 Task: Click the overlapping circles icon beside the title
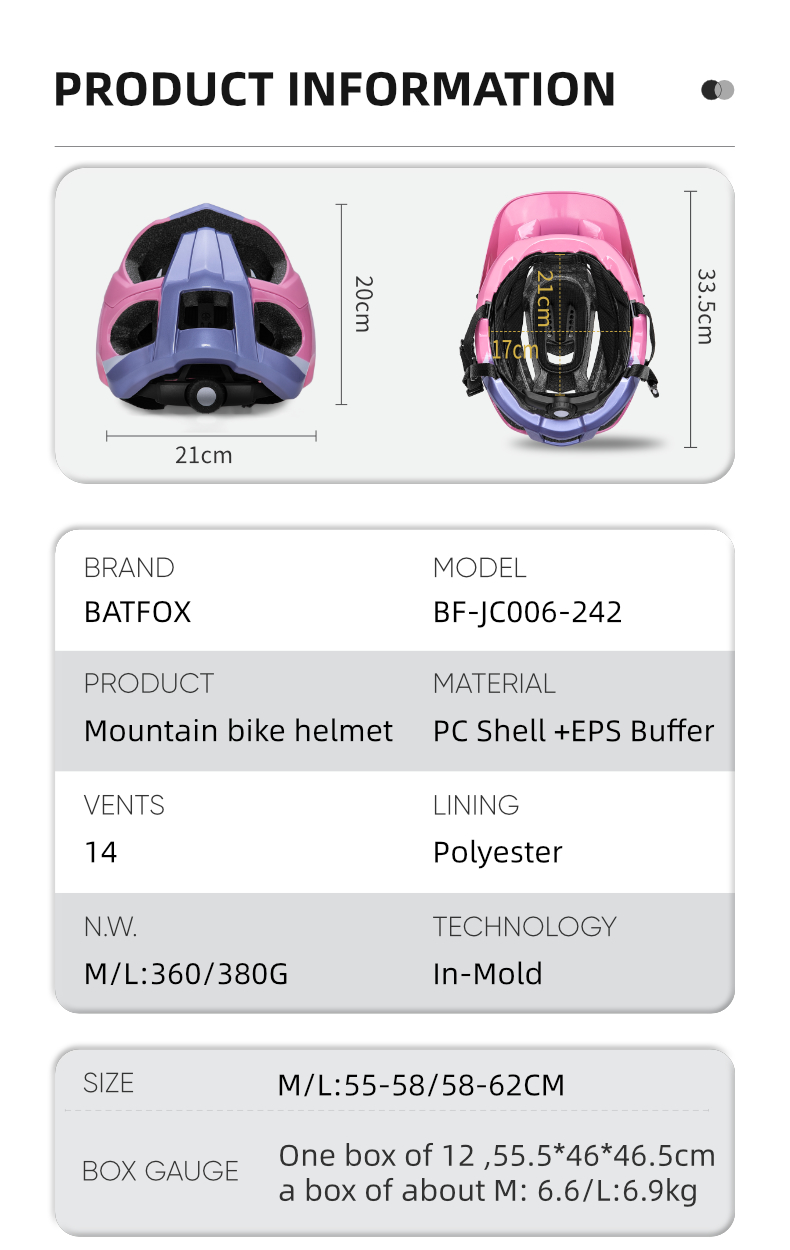(x=718, y=90)
